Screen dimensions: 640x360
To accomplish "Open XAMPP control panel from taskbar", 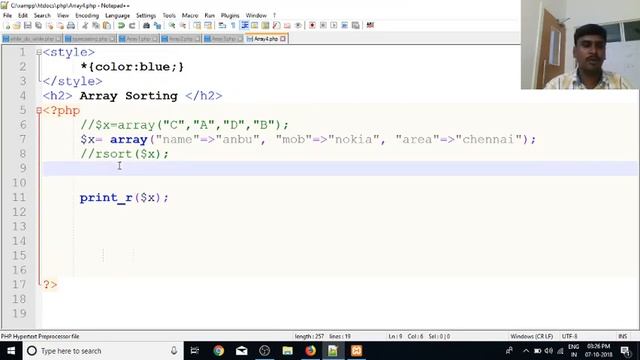I will point(356,351).
